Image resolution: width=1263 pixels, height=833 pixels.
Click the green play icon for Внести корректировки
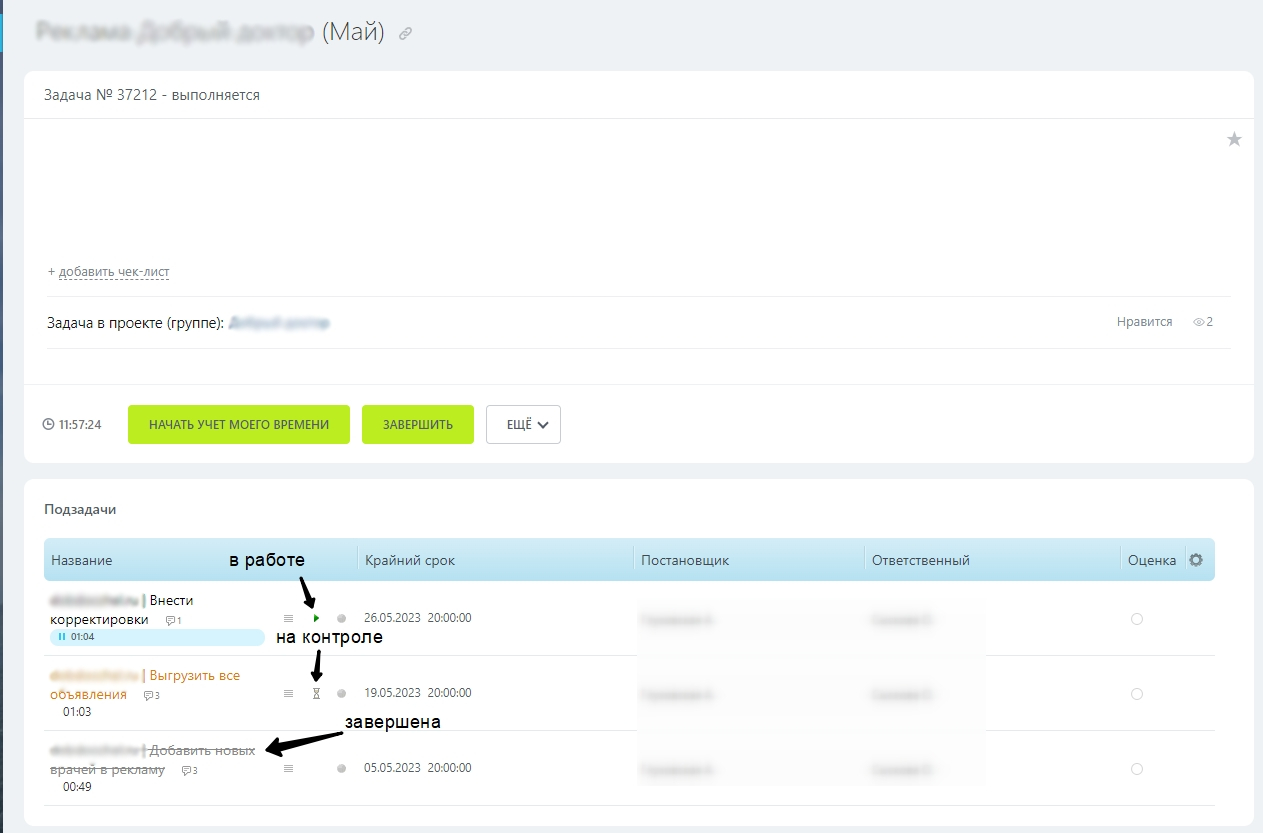click(x=317, y=619)
